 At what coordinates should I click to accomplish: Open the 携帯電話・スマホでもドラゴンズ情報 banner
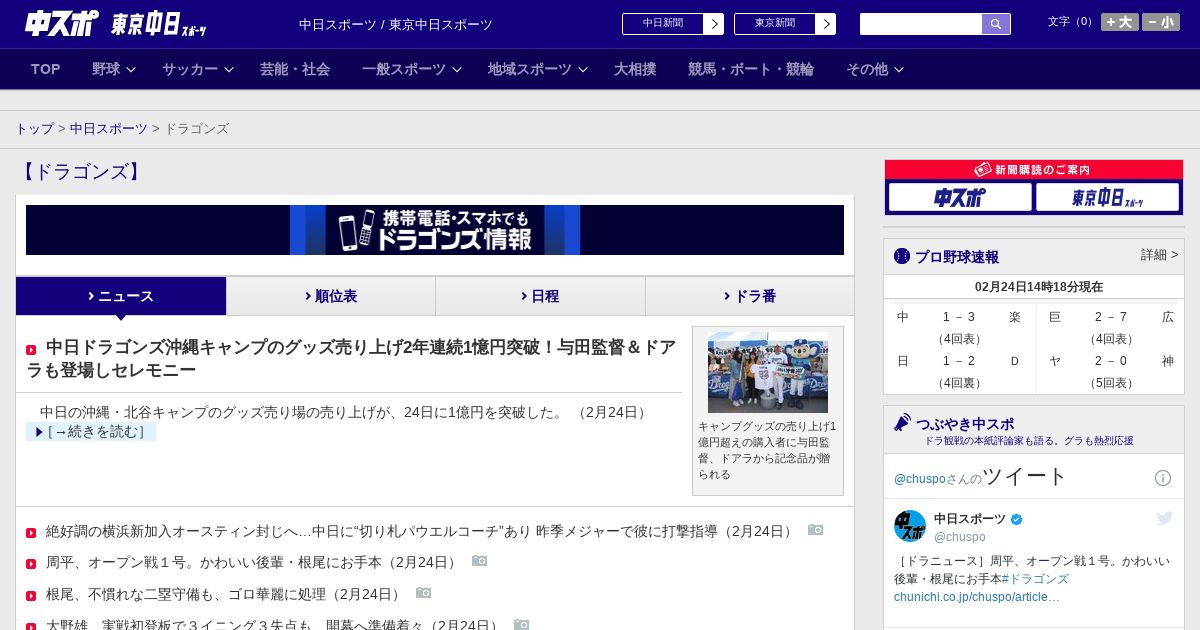pos(435,230)
